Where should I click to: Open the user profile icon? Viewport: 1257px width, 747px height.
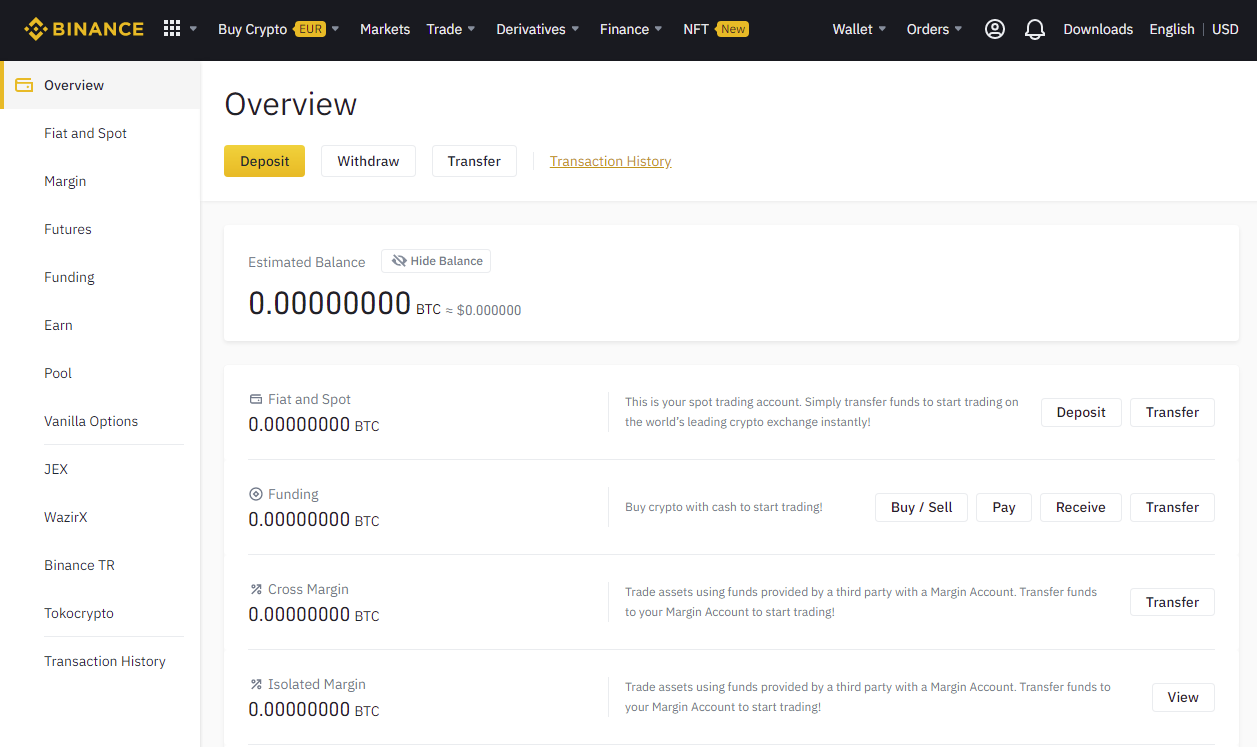(x=994, y=29)
